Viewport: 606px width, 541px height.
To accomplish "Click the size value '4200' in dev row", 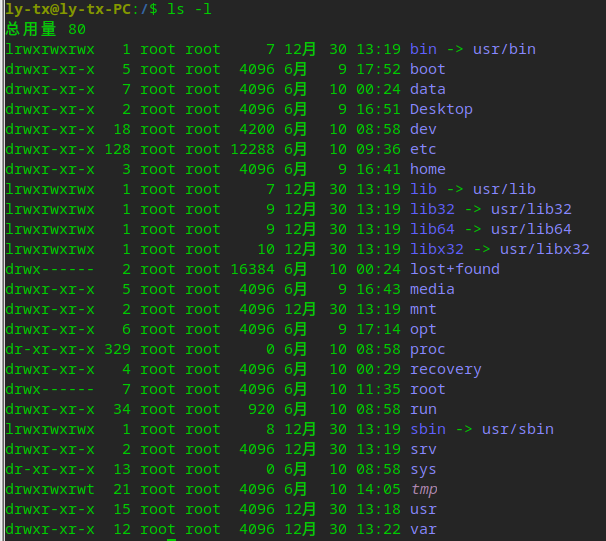I will pyautogui.click(x=257, y=129).
